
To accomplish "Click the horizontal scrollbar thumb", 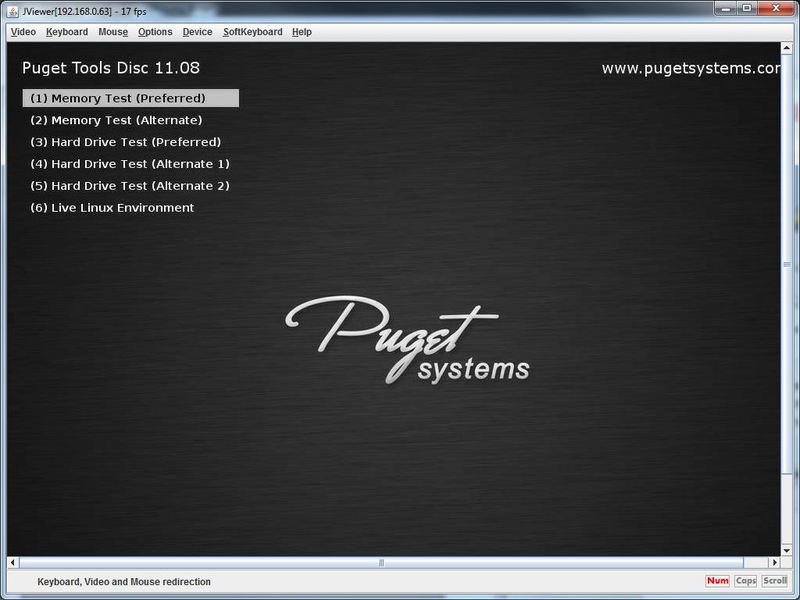I will click(x=380, y=563).
